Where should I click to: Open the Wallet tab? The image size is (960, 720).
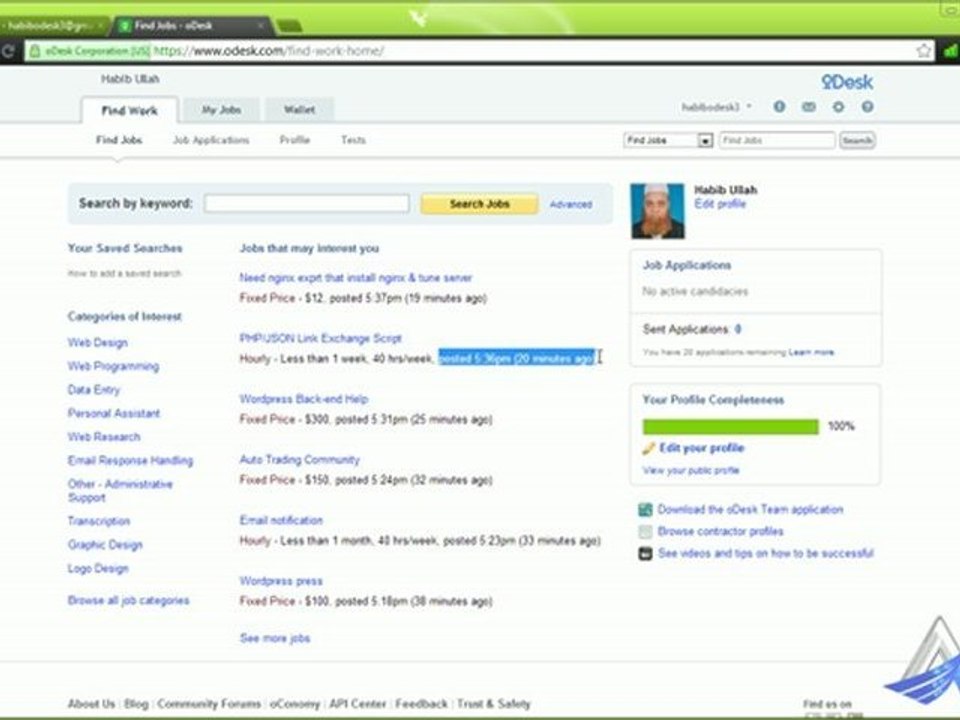point(299,110)
